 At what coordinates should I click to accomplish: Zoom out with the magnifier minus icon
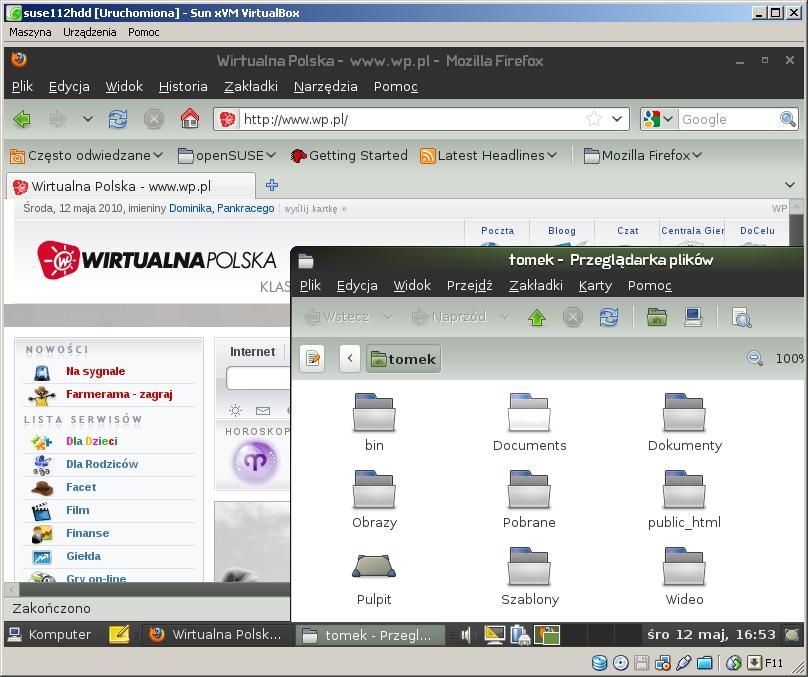tap(755, 358)
